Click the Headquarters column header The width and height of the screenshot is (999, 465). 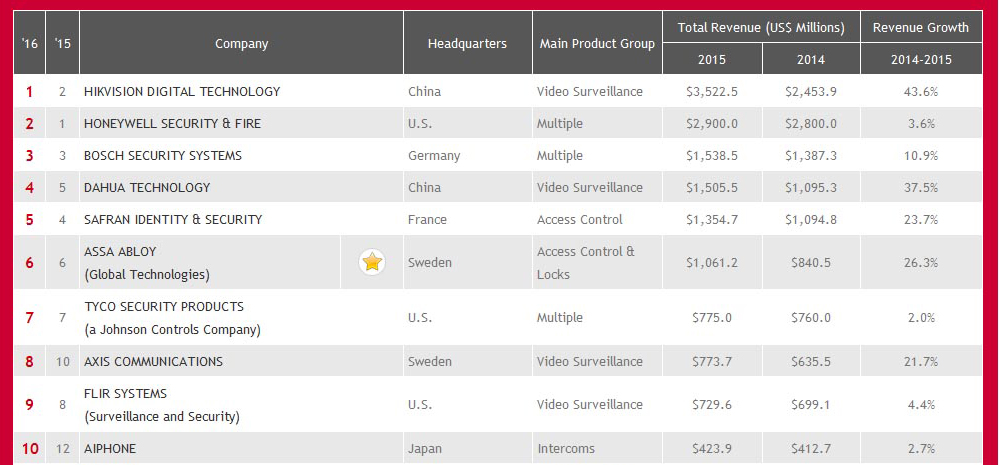[468, 44]
